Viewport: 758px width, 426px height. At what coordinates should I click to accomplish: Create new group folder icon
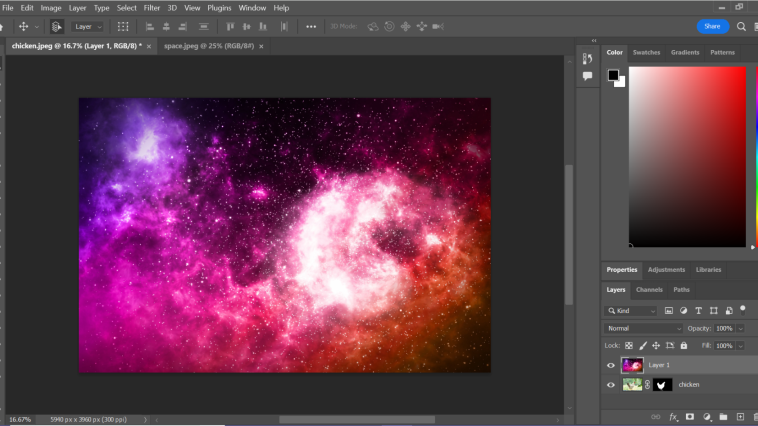[723, 417]
